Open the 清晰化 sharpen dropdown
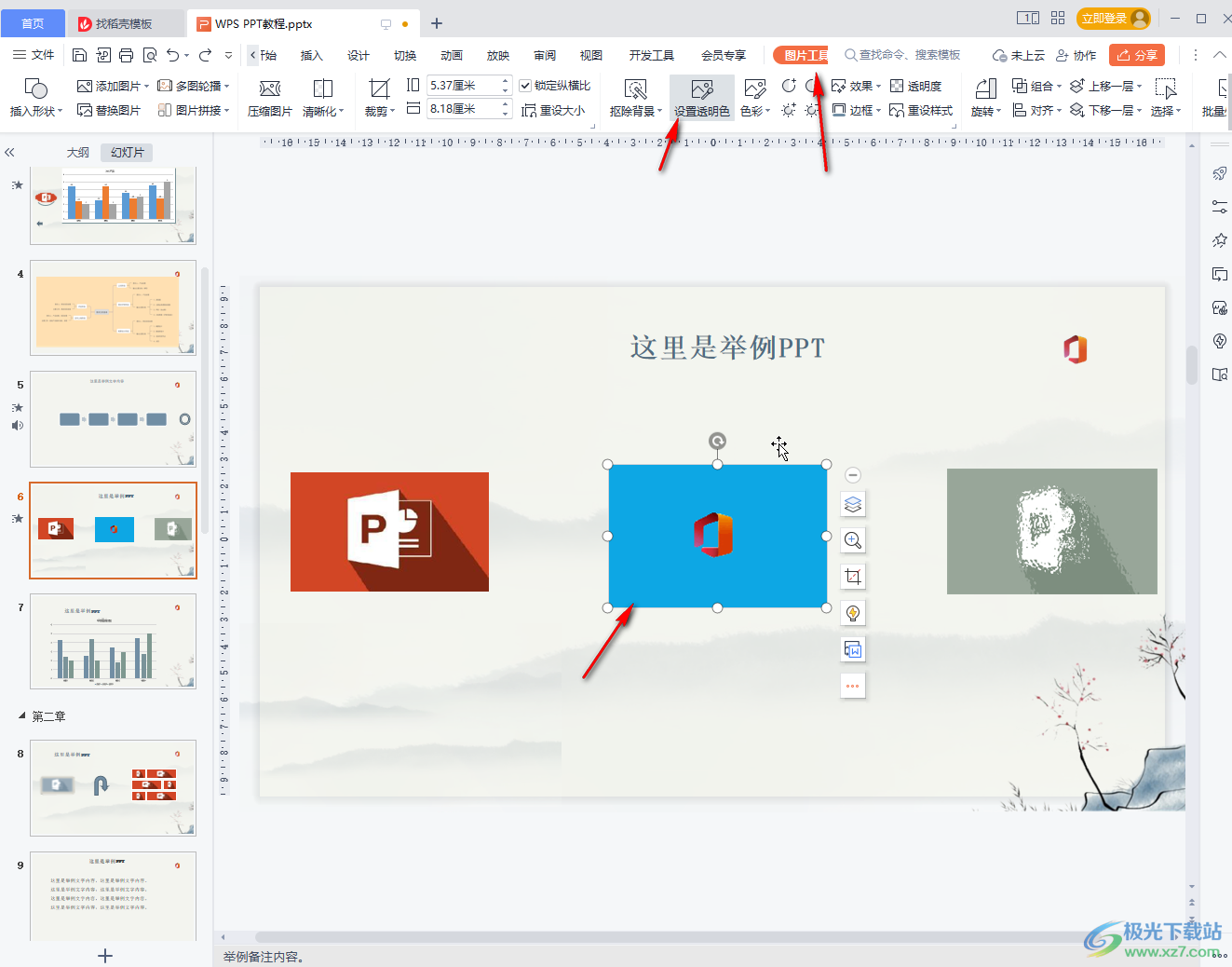Viewport: 1232px width, 967px height. point(323,98)
